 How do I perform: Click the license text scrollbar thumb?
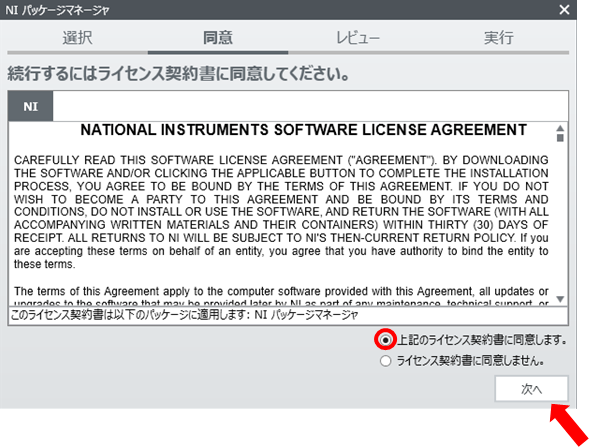click(x=560, y=138)
